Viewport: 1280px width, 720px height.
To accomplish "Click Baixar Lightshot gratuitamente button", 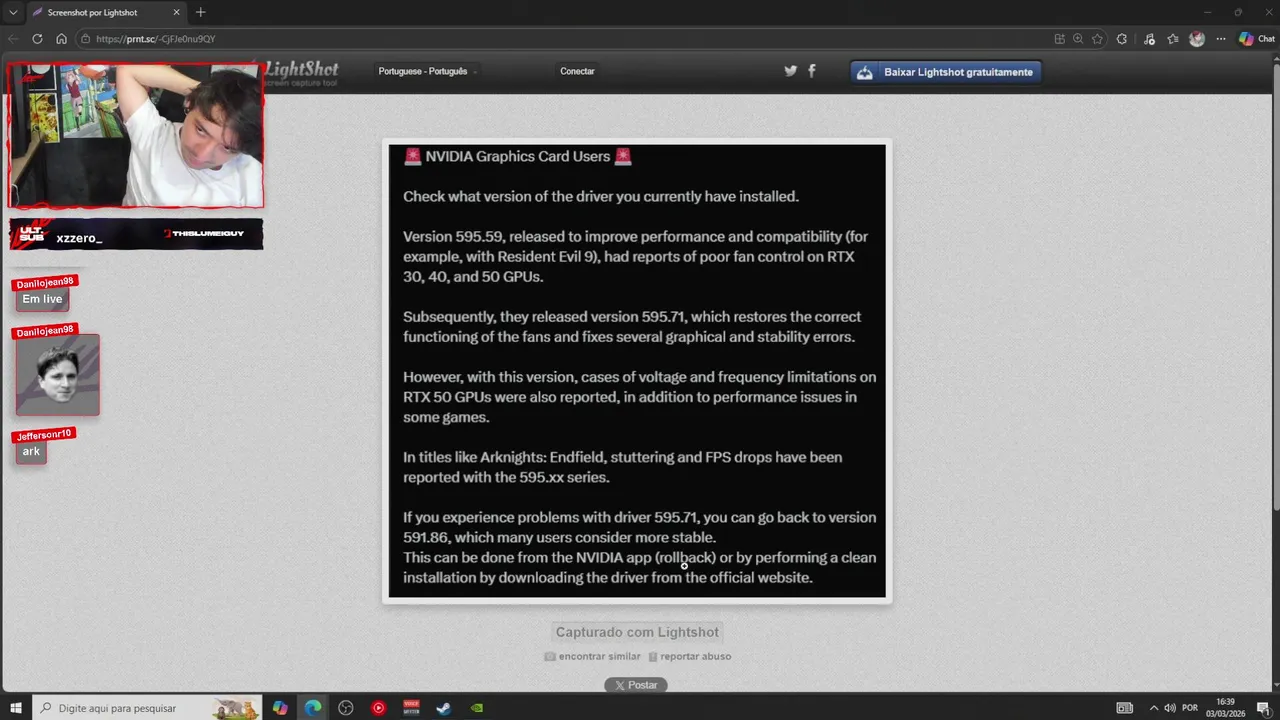I will pos(946,72).
